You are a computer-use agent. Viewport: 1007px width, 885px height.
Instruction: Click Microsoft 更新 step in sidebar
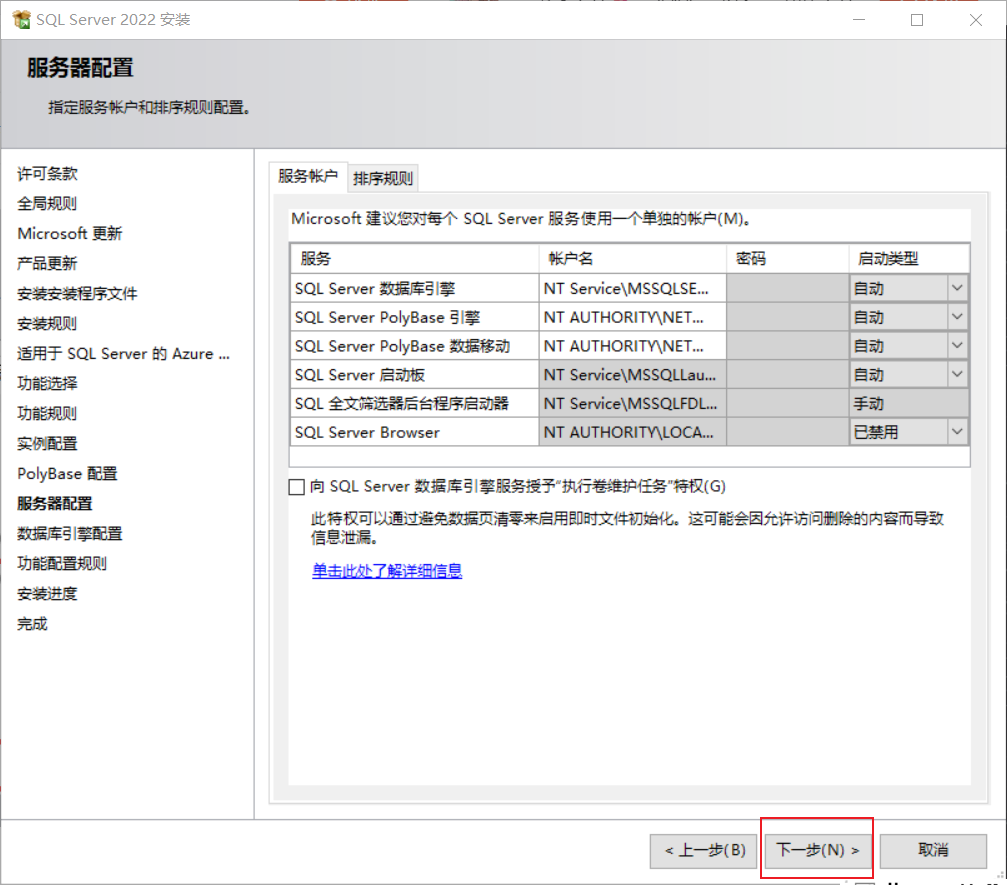(69, 233)
